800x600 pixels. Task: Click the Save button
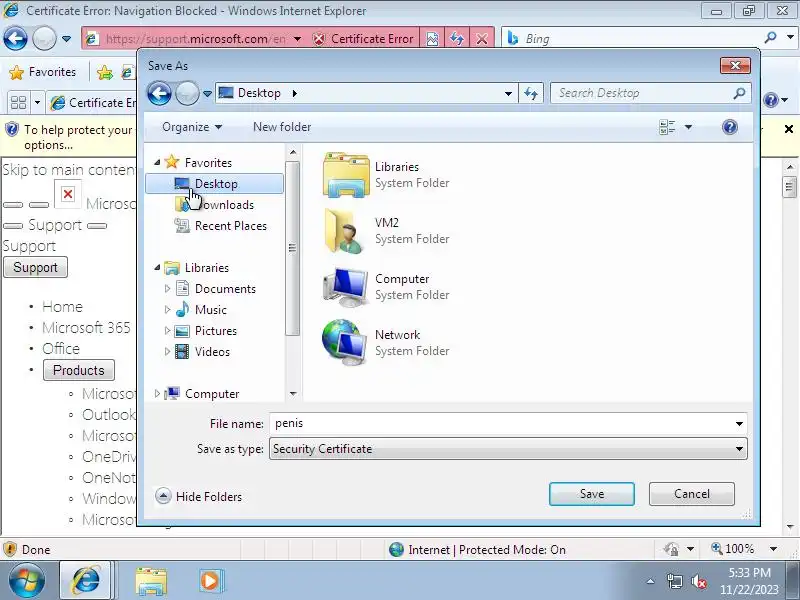[x=592, y=494]
